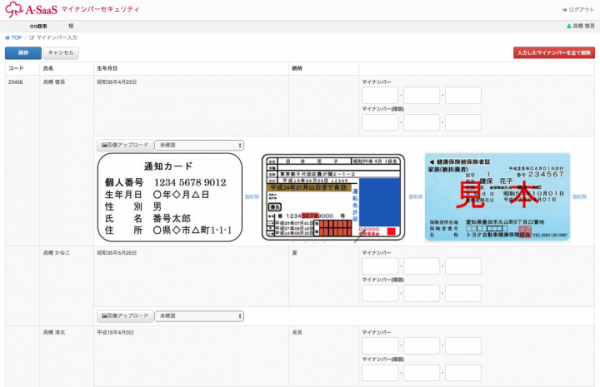
Task: Focus second マイナンバー(確認) box in 23456 row
Action: pyautogui.click(x=422, y=122)
